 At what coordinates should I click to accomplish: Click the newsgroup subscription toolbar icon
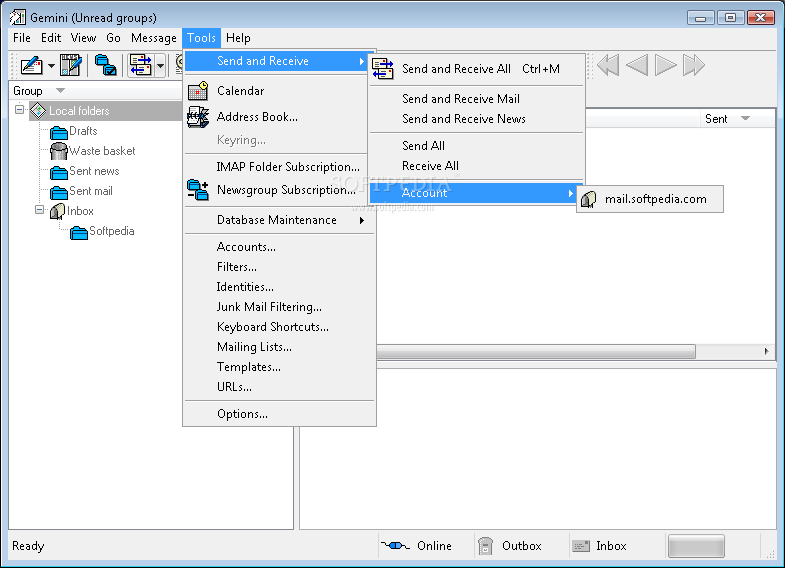(x=106, y=65)
